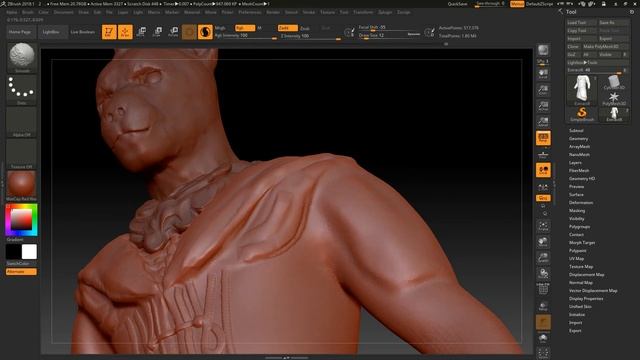The image size is (640, 360).
Task: Open the Alpha Off selector
Action: (22, 122)
